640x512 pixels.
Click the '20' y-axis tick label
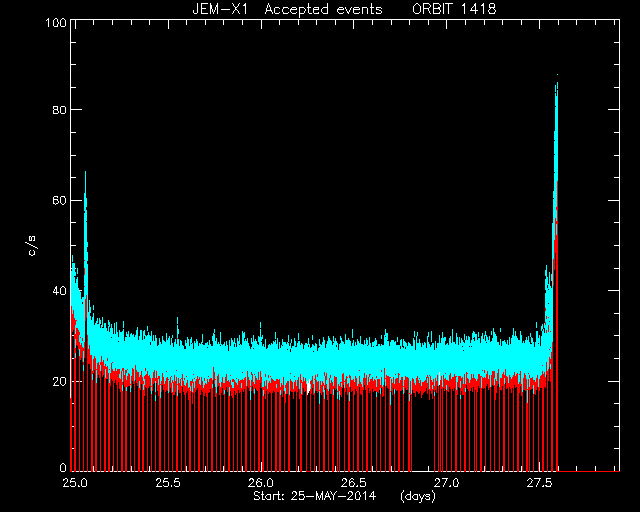pyautogui.click(x=60, y=381)
